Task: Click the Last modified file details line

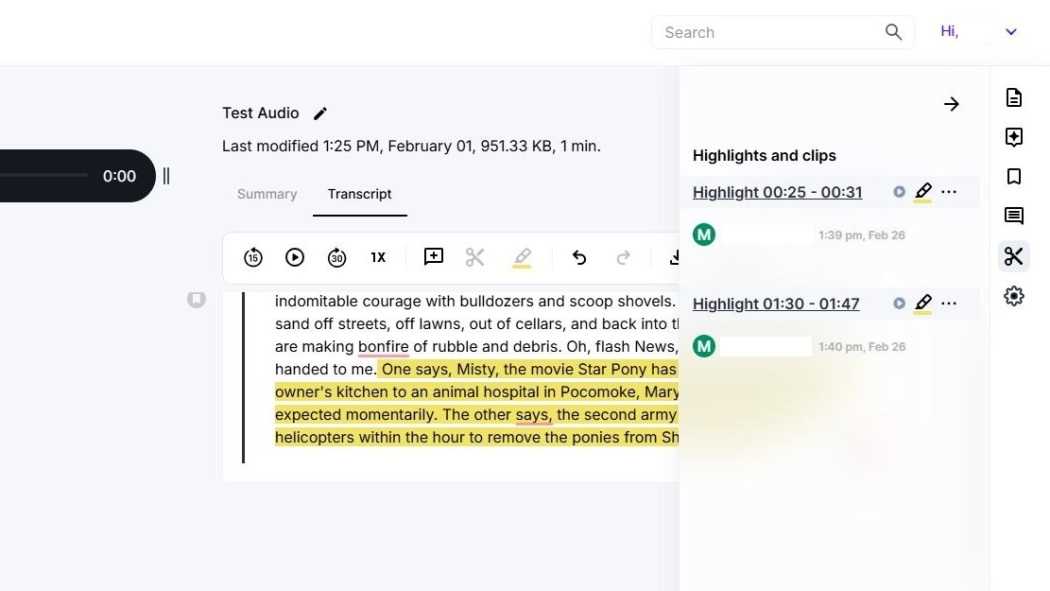Action: (x=411, y=147)
